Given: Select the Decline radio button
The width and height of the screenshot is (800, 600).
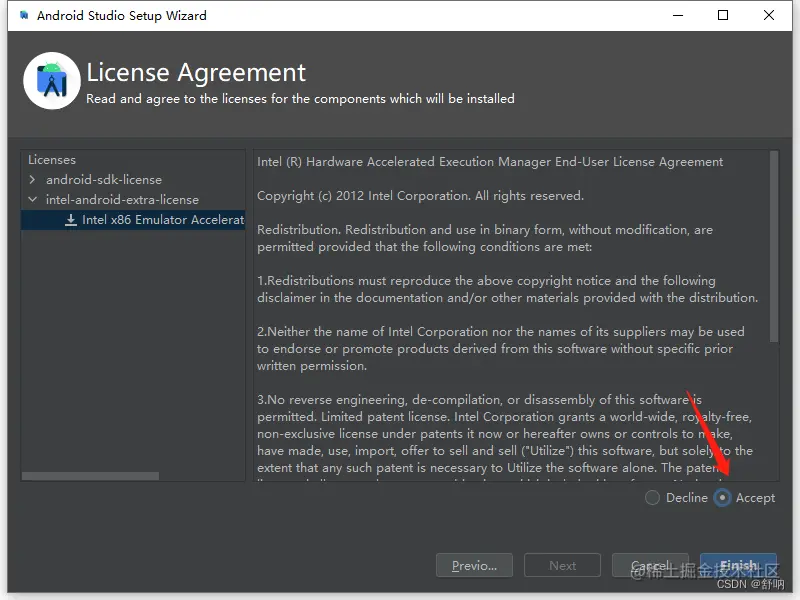Looking at the screenshot, I should (652, 497).
